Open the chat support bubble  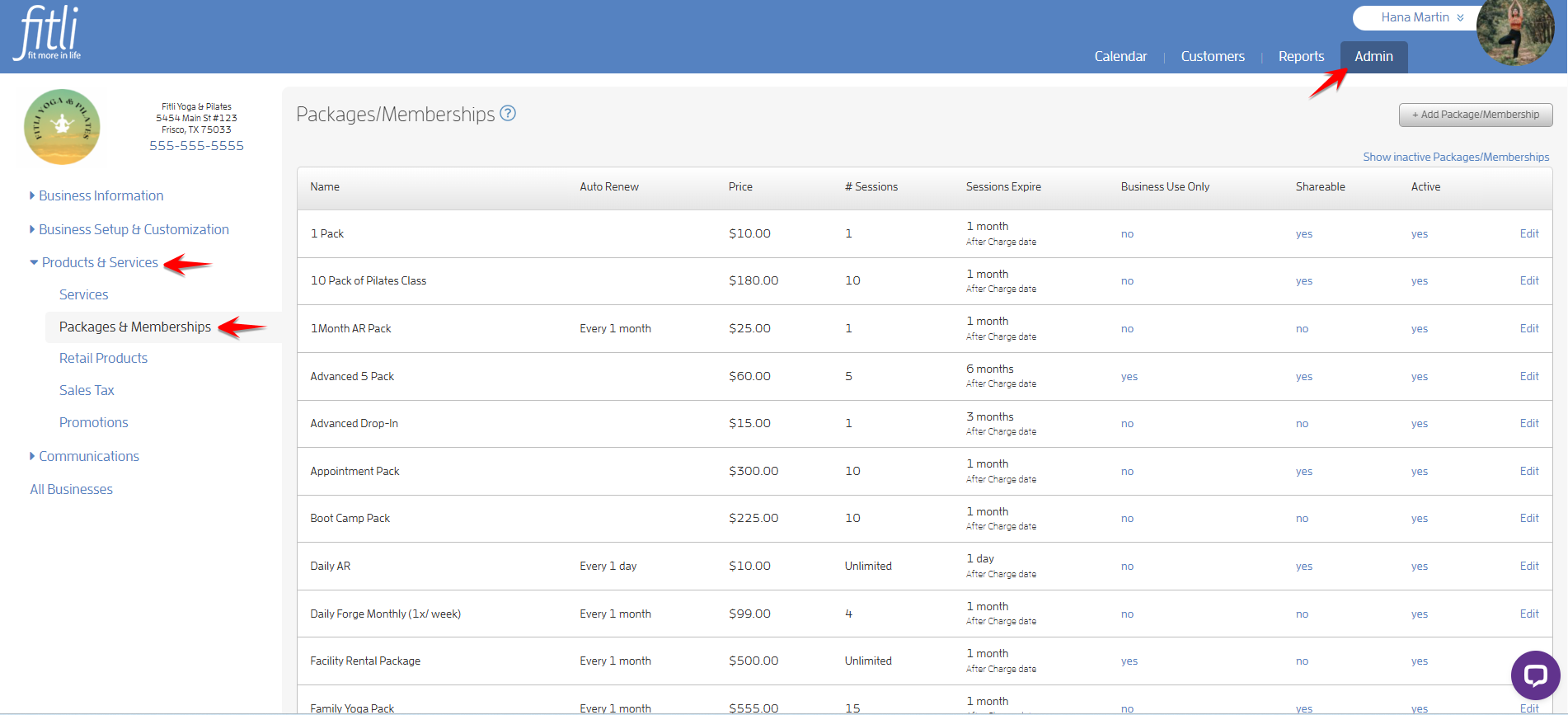(1535, 675)
